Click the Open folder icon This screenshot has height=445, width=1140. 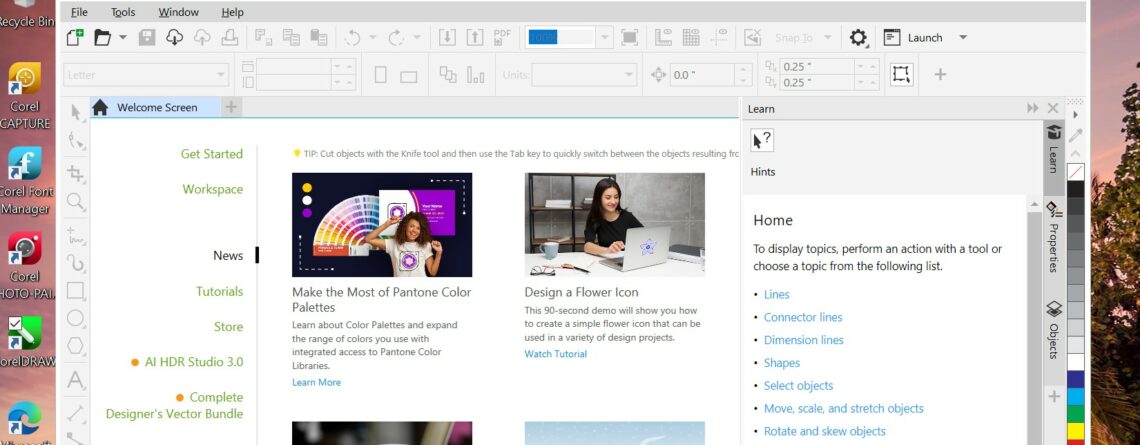click(x=102, y=38)
